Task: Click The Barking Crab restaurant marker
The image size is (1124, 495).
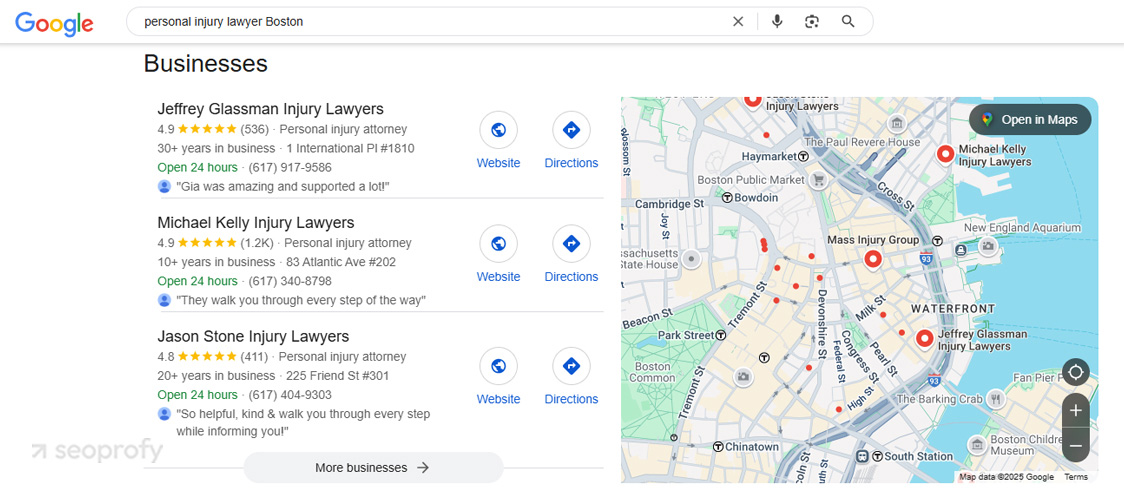Action: [x=995, y=398]
